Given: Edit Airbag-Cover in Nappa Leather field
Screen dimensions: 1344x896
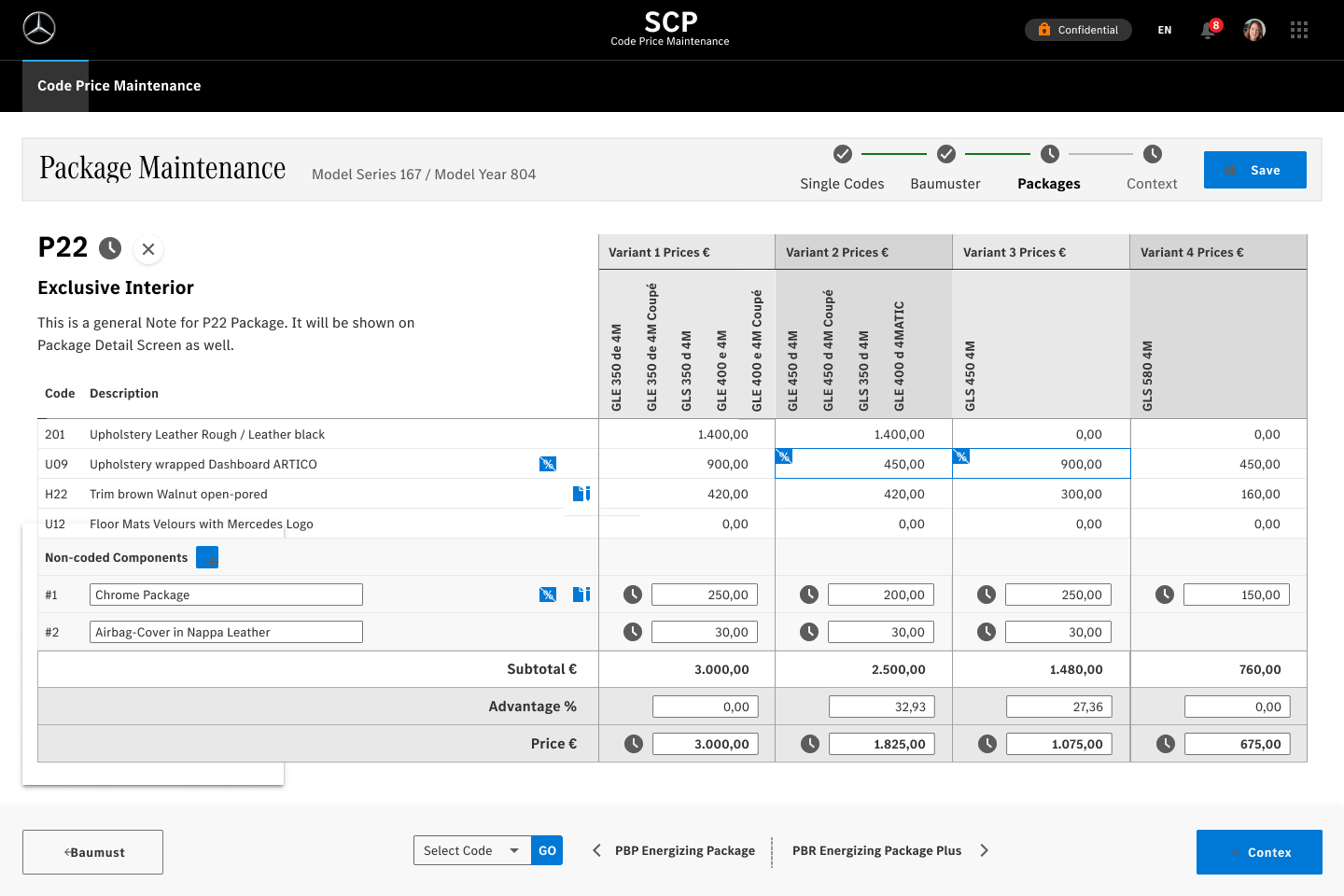Looking at the screenshot, I should (226, 632).
